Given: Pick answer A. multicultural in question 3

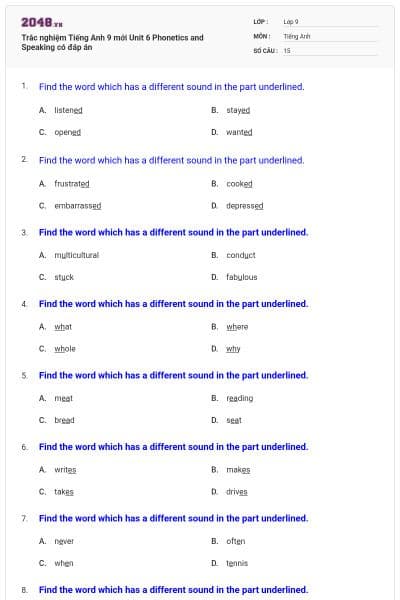Looking at the screenshot, I should pos(69,255).
